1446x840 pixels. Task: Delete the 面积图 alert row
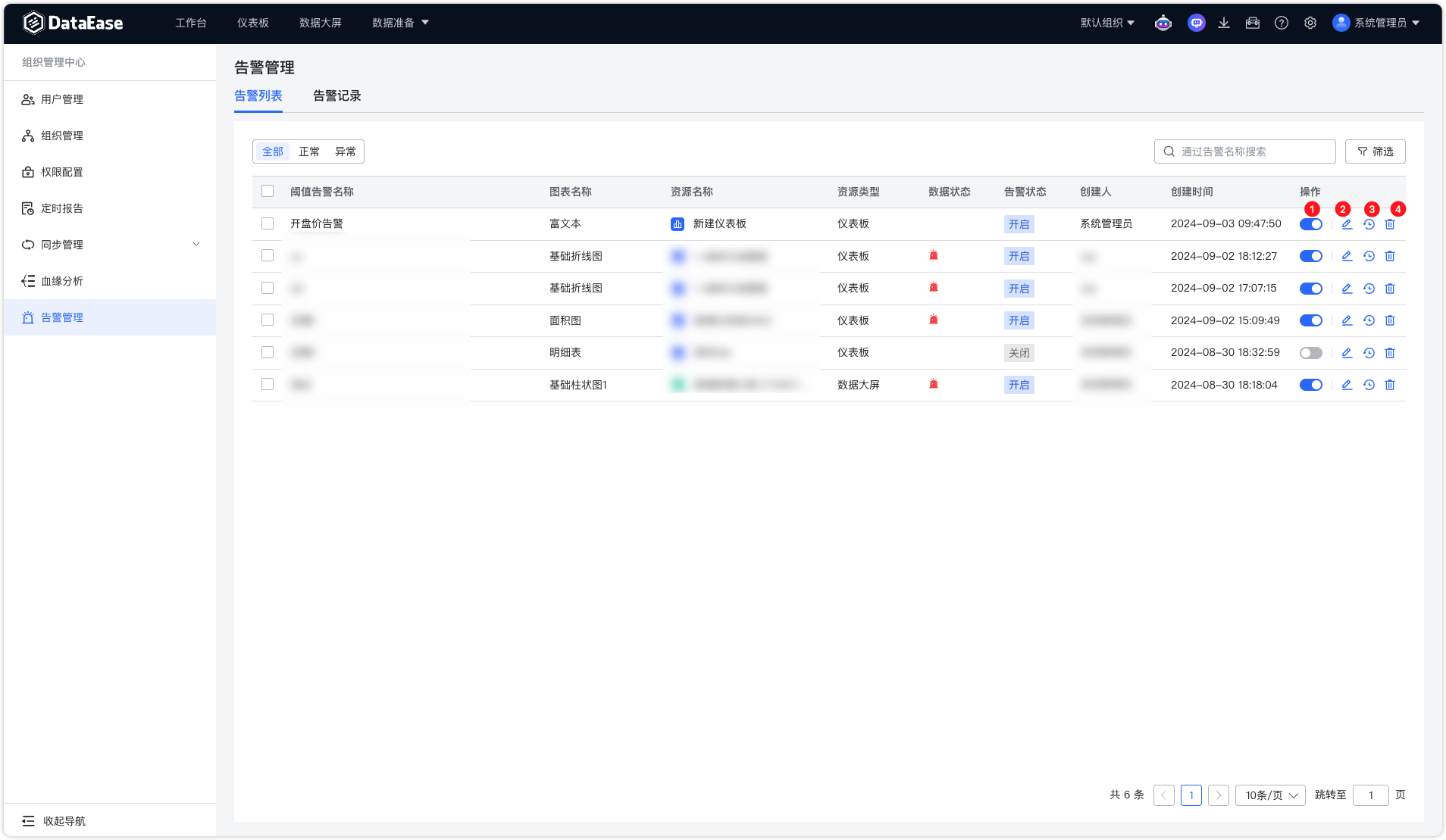[1390, 320]
